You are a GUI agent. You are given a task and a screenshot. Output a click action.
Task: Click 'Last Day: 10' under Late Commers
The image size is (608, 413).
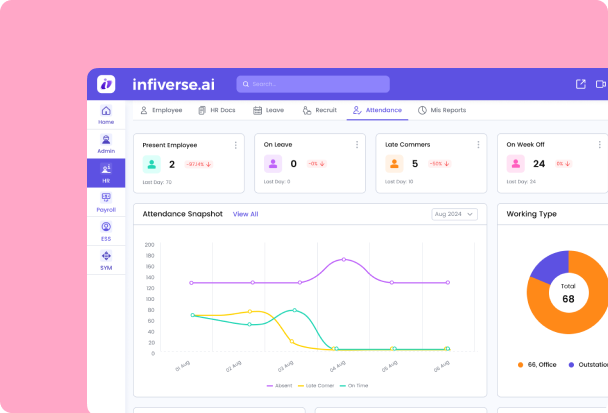[399, 181]
